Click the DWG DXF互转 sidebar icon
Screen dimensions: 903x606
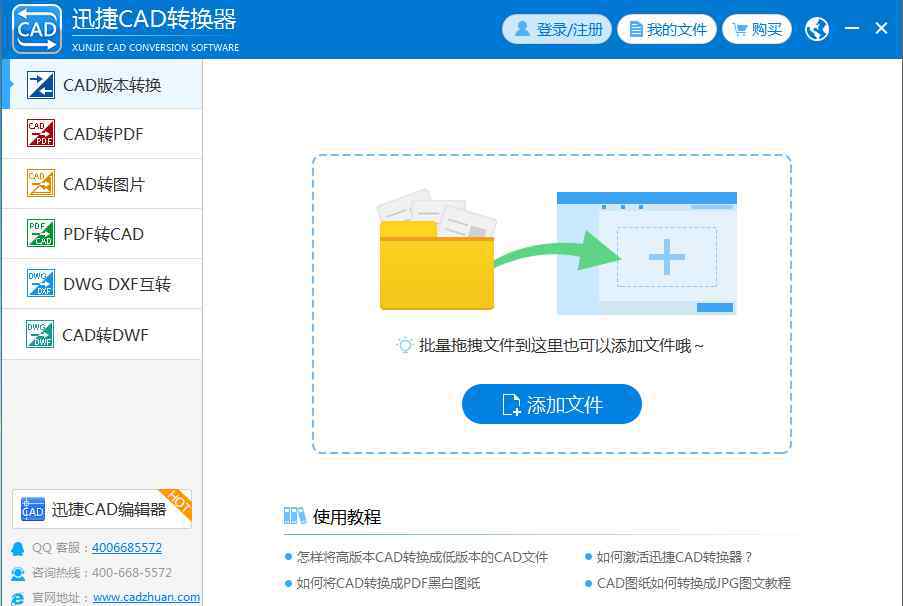pyautogui.click(x=41, y=283)
